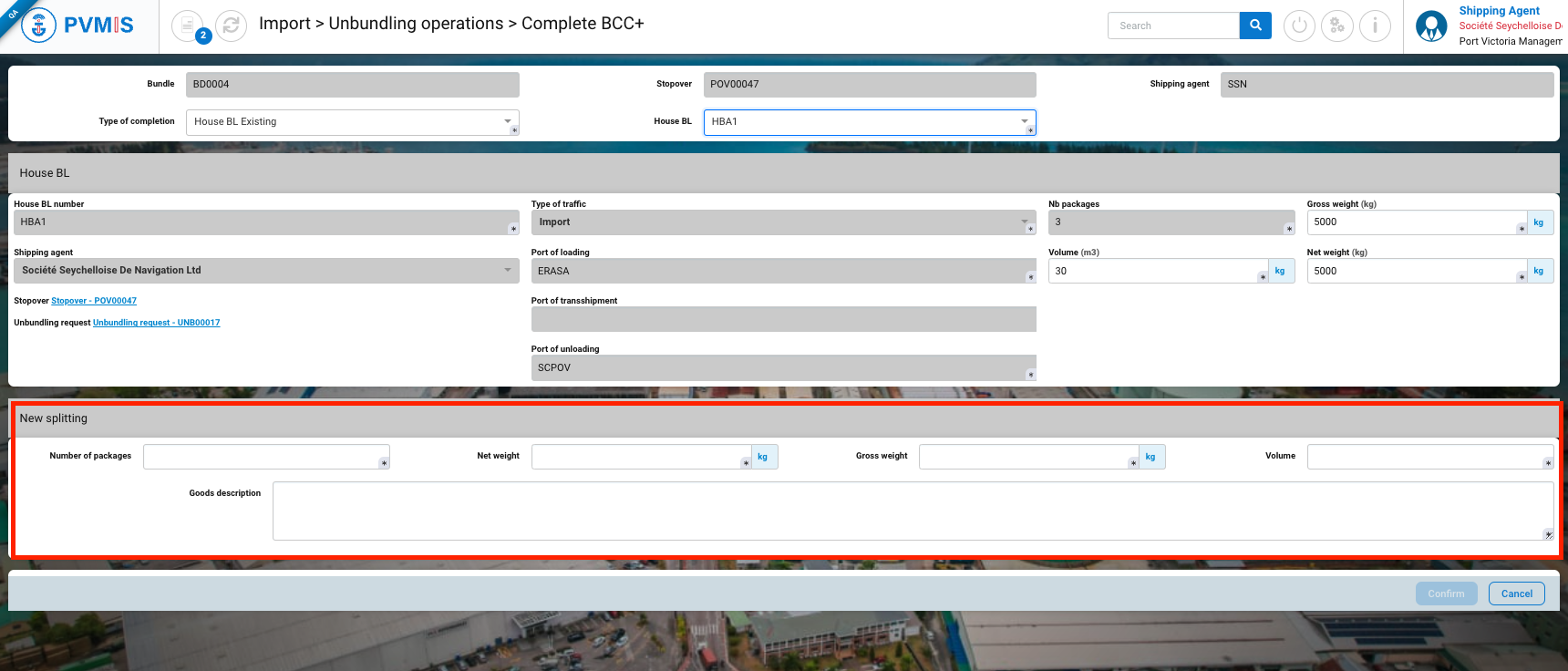Click the PVMIS home logo
The height and width of the screenshot is (671, 1568).
tap(78, 26)
